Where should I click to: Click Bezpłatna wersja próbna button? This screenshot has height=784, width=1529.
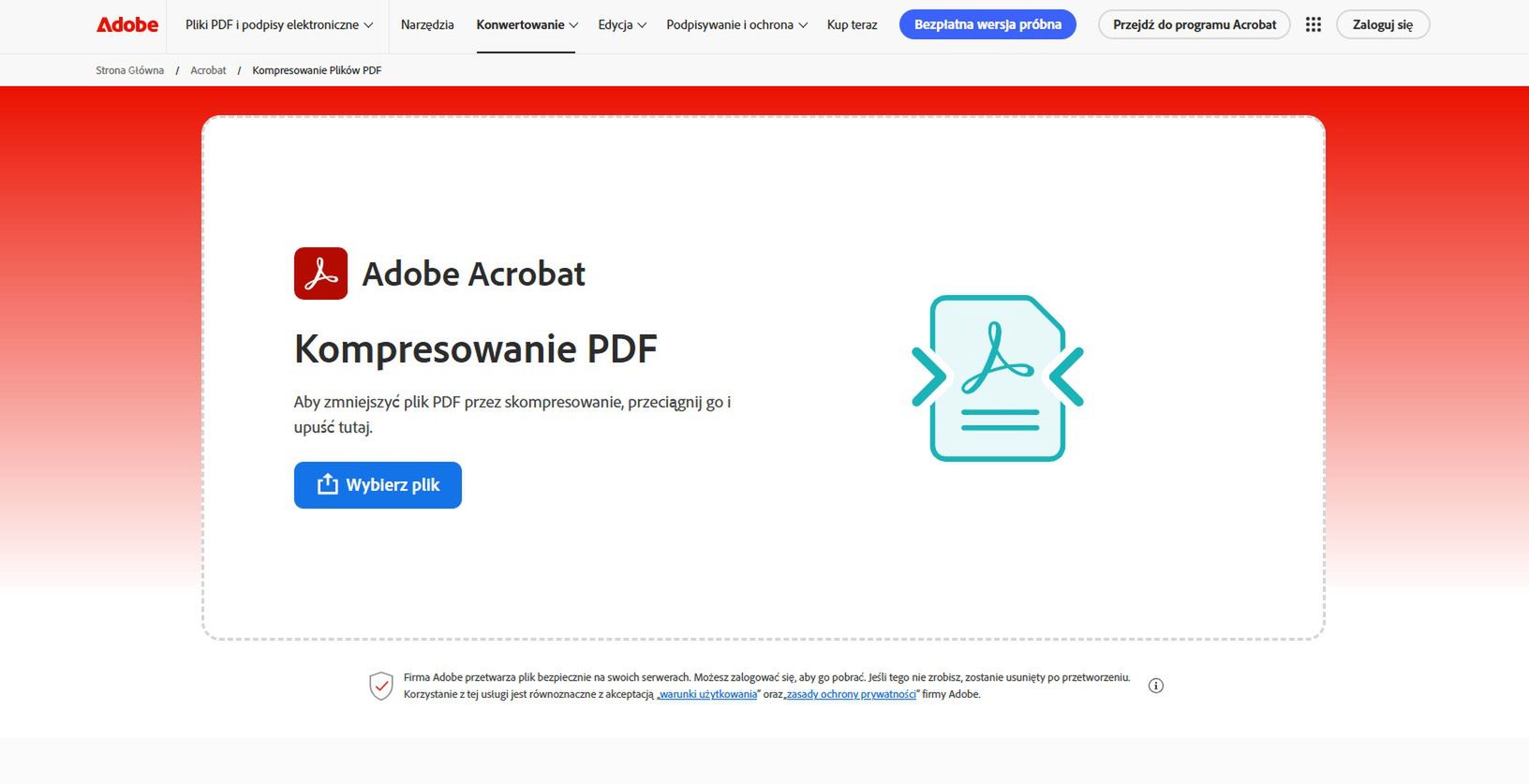click(x=987, y=24)
